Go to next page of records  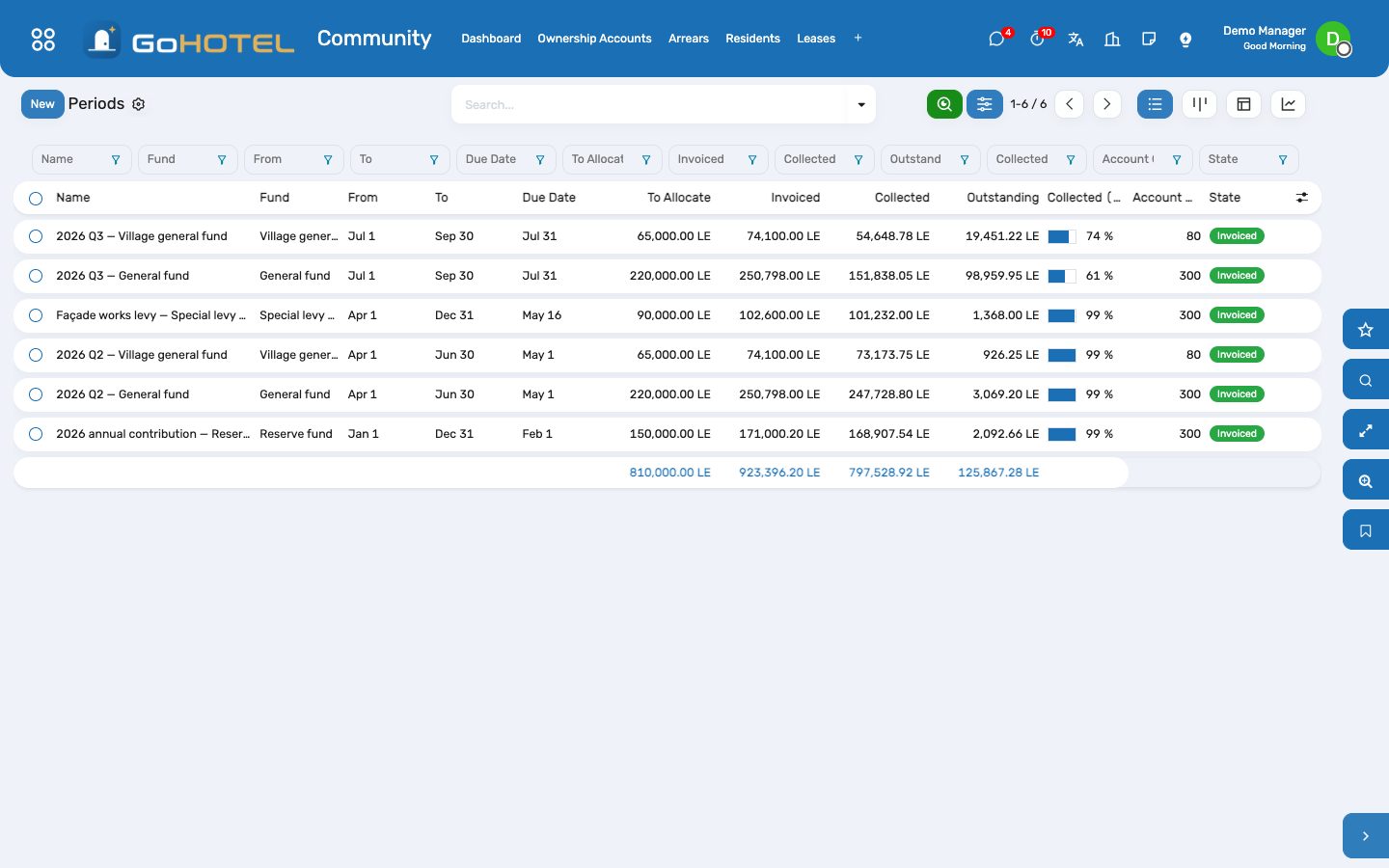click(1107, 104)
